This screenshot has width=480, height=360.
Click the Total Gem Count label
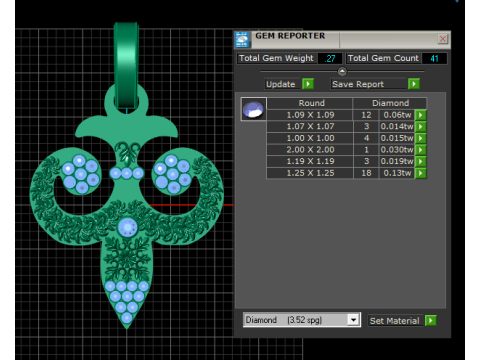pyautogui.click(x=383, y=58)
